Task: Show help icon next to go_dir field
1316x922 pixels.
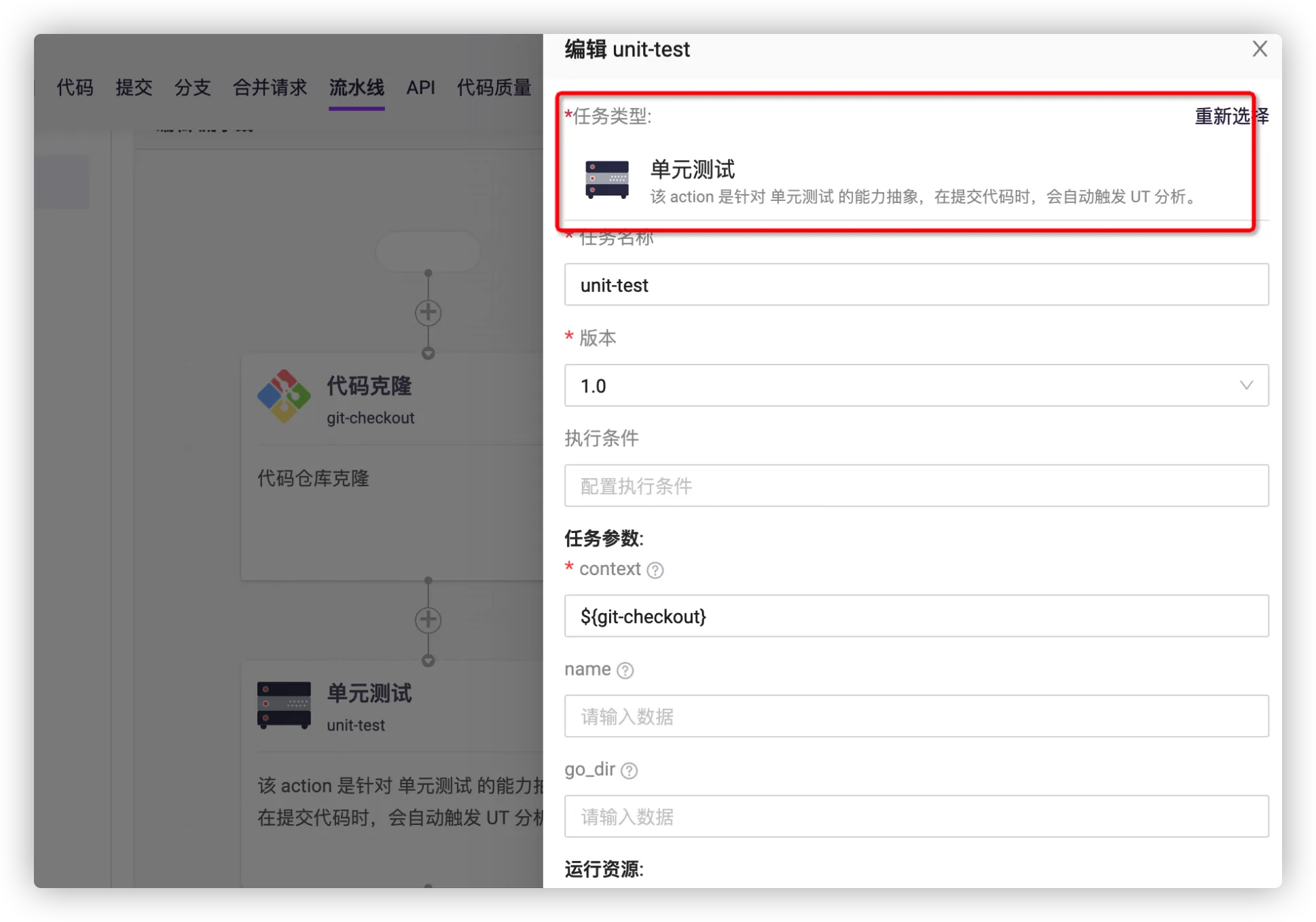Action: coord(629,771)
